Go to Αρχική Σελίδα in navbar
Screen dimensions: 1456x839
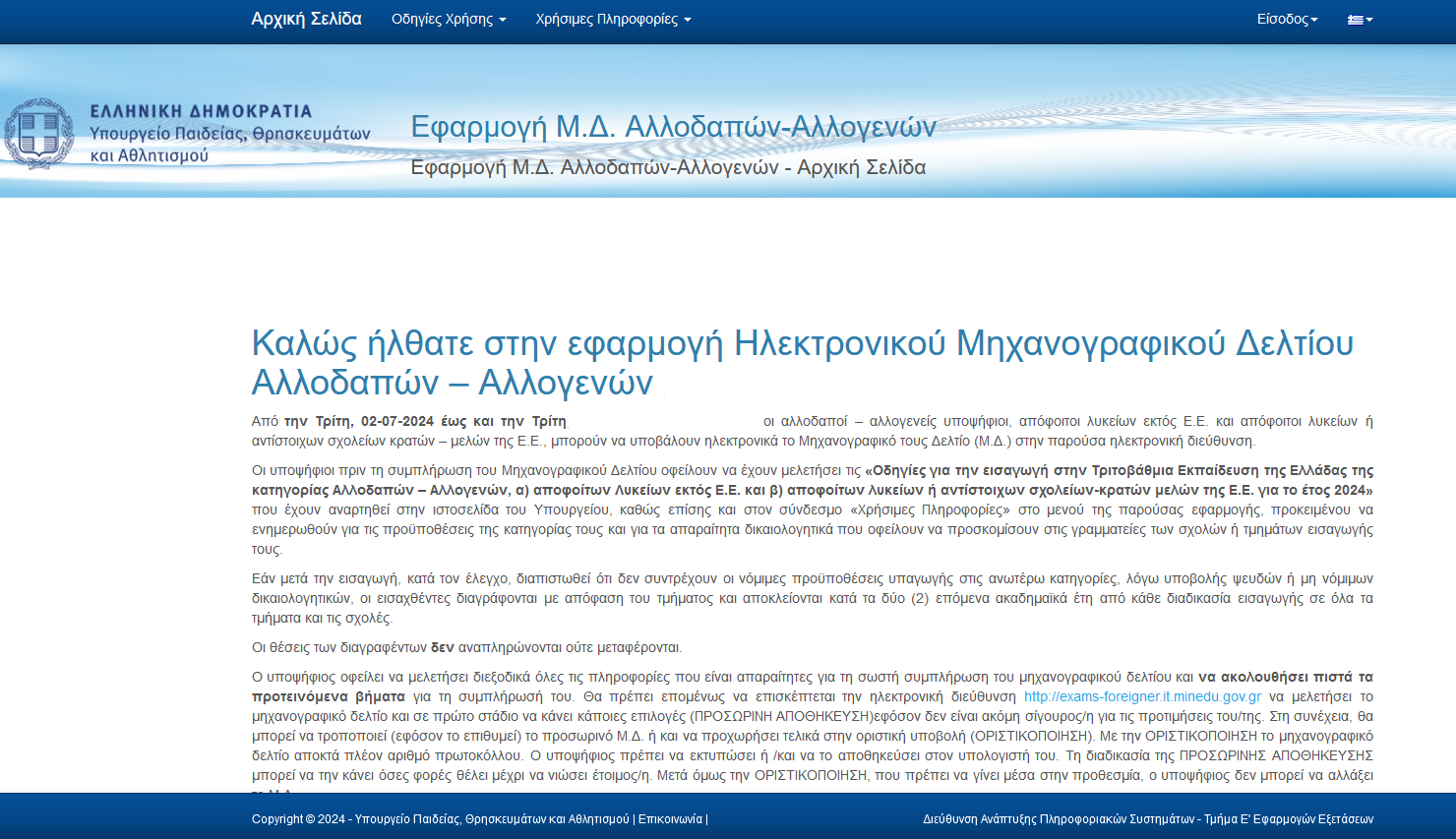point(306,19)
